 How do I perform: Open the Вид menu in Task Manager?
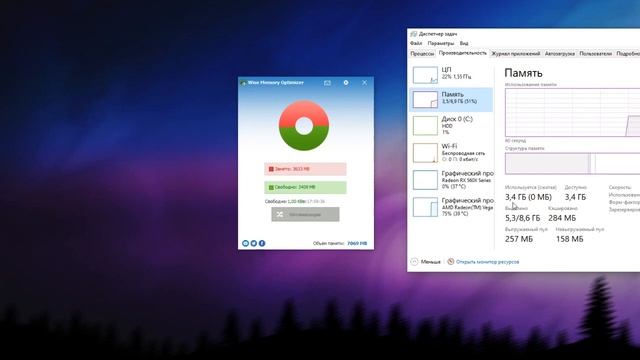[464, 43]
